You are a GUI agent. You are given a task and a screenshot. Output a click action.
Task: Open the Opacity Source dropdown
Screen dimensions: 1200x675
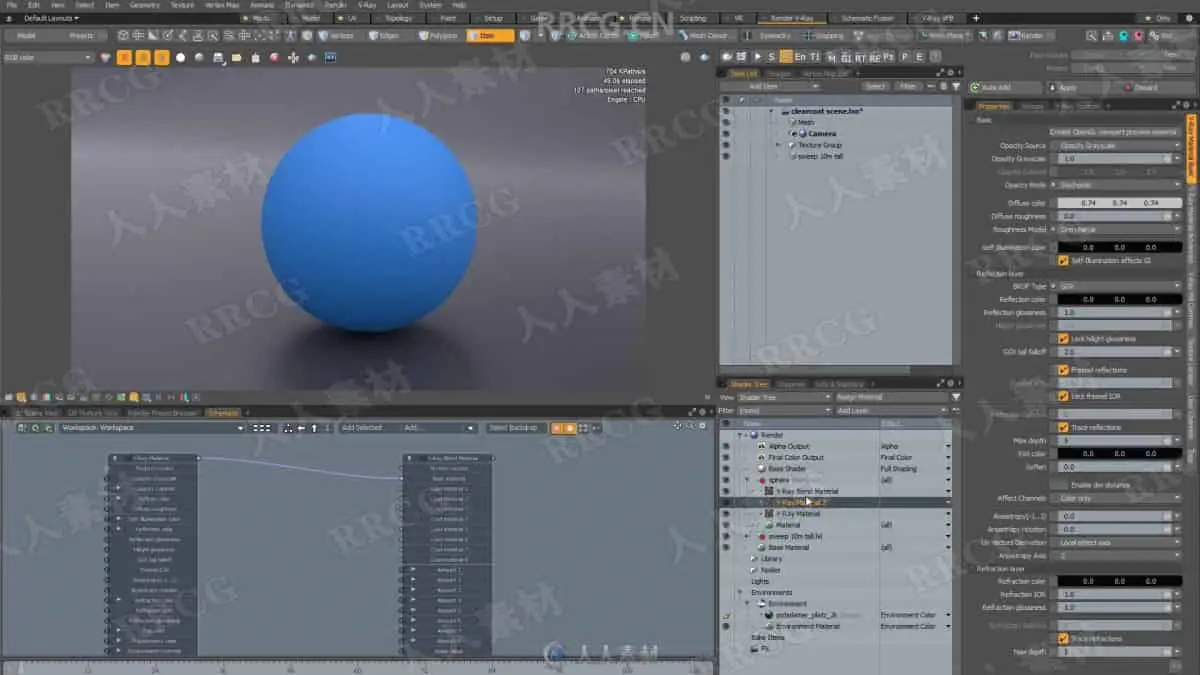point(1120,146)
